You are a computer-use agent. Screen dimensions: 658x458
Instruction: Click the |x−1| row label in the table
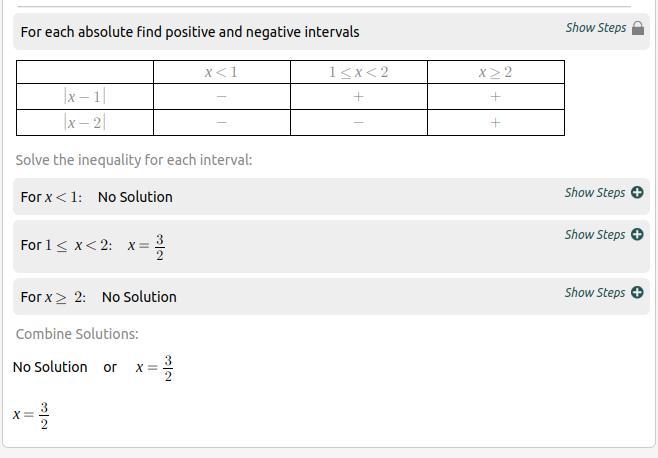click(x=84, y=97)
